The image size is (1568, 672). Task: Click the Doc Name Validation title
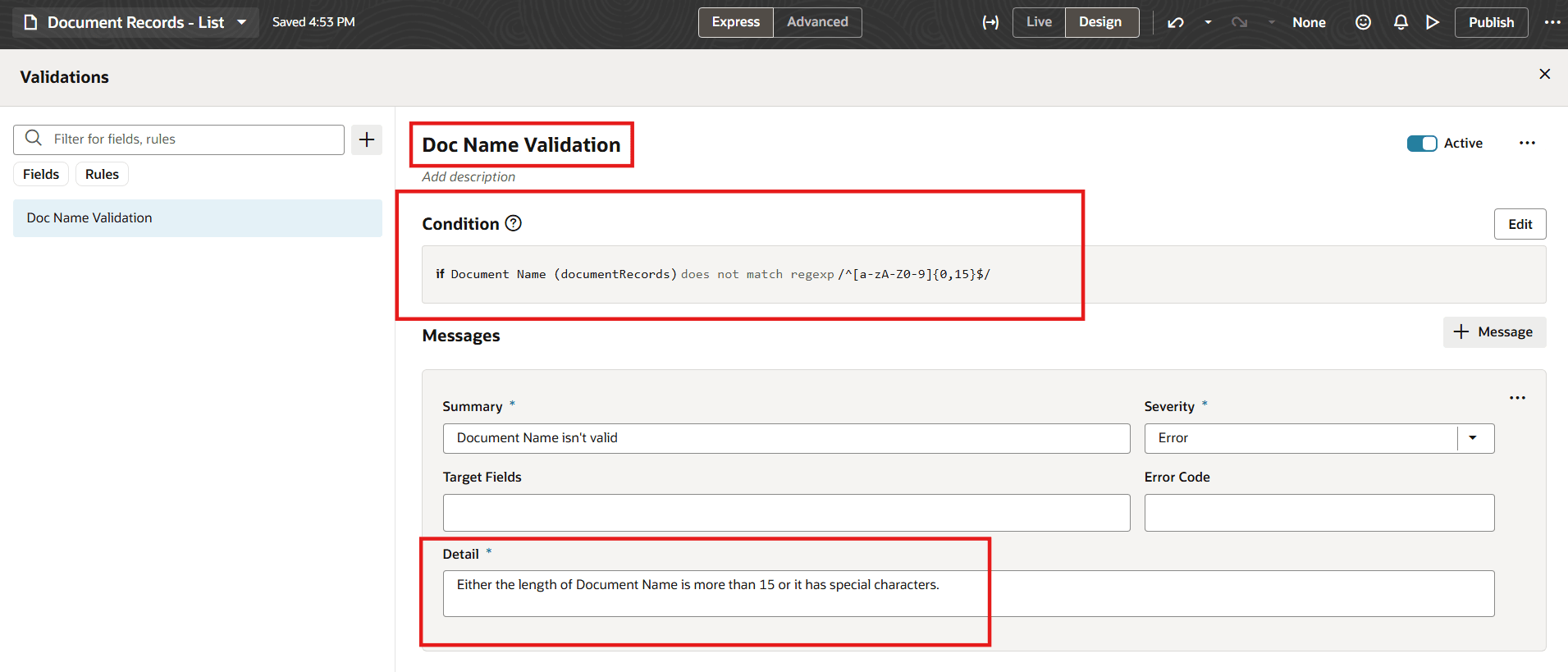tap(521, 145)
